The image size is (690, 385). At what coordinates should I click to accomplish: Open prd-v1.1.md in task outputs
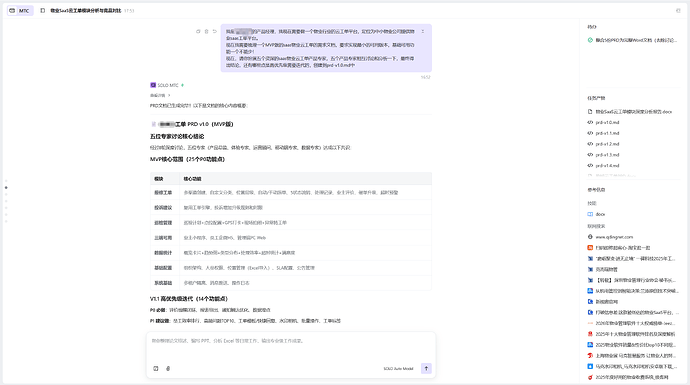pos(603,133)
